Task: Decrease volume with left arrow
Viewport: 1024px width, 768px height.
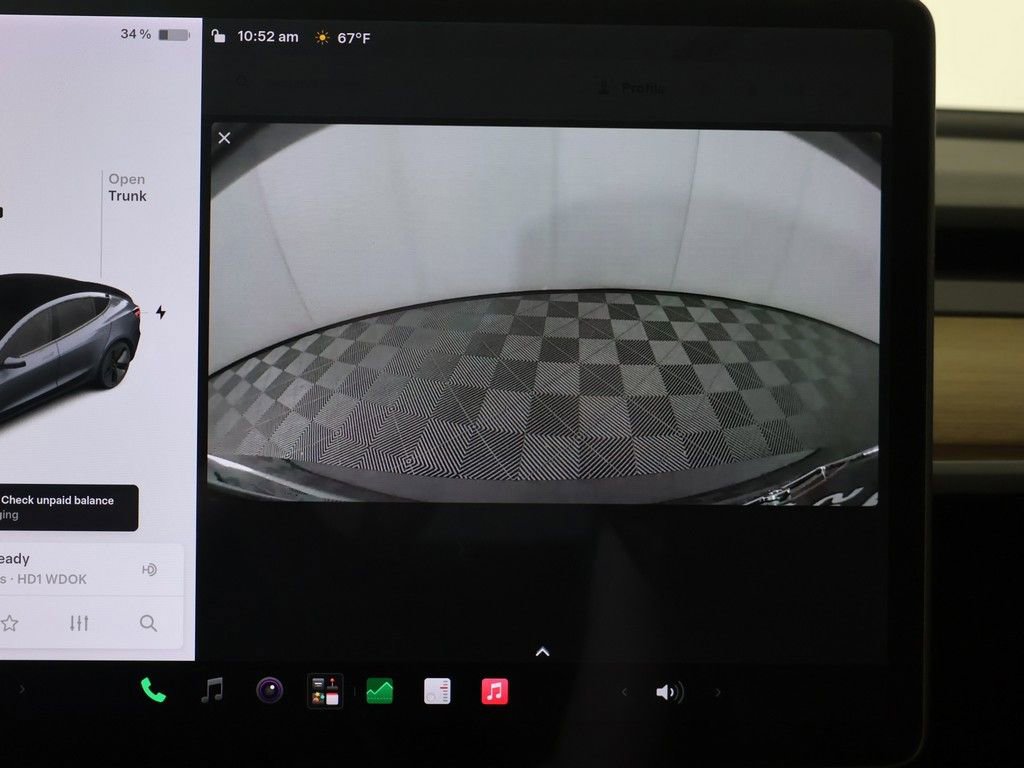Action: click(x=624, y=692)
